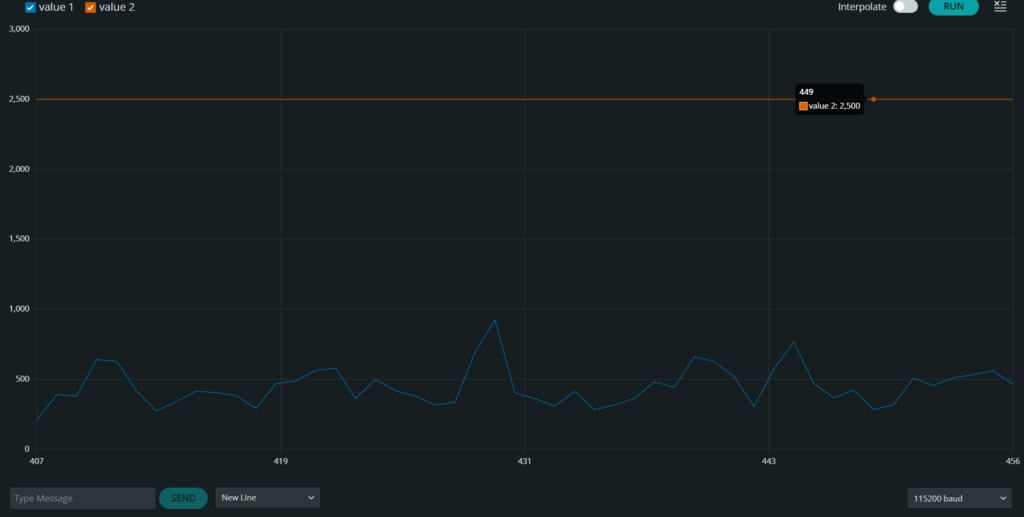Uncheck the value 2 checkbox
The height and width of the screenshot is (517, 1024).
click(91, 8)
